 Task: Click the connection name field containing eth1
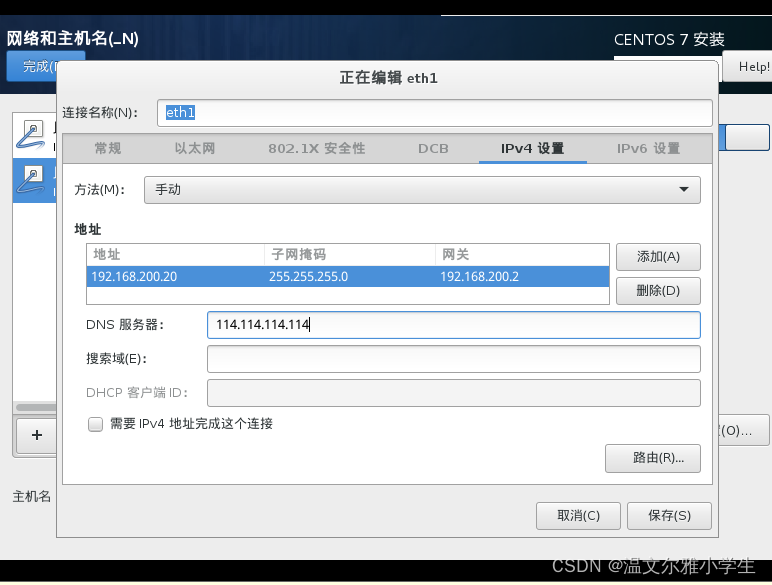(x=435, y=113)
